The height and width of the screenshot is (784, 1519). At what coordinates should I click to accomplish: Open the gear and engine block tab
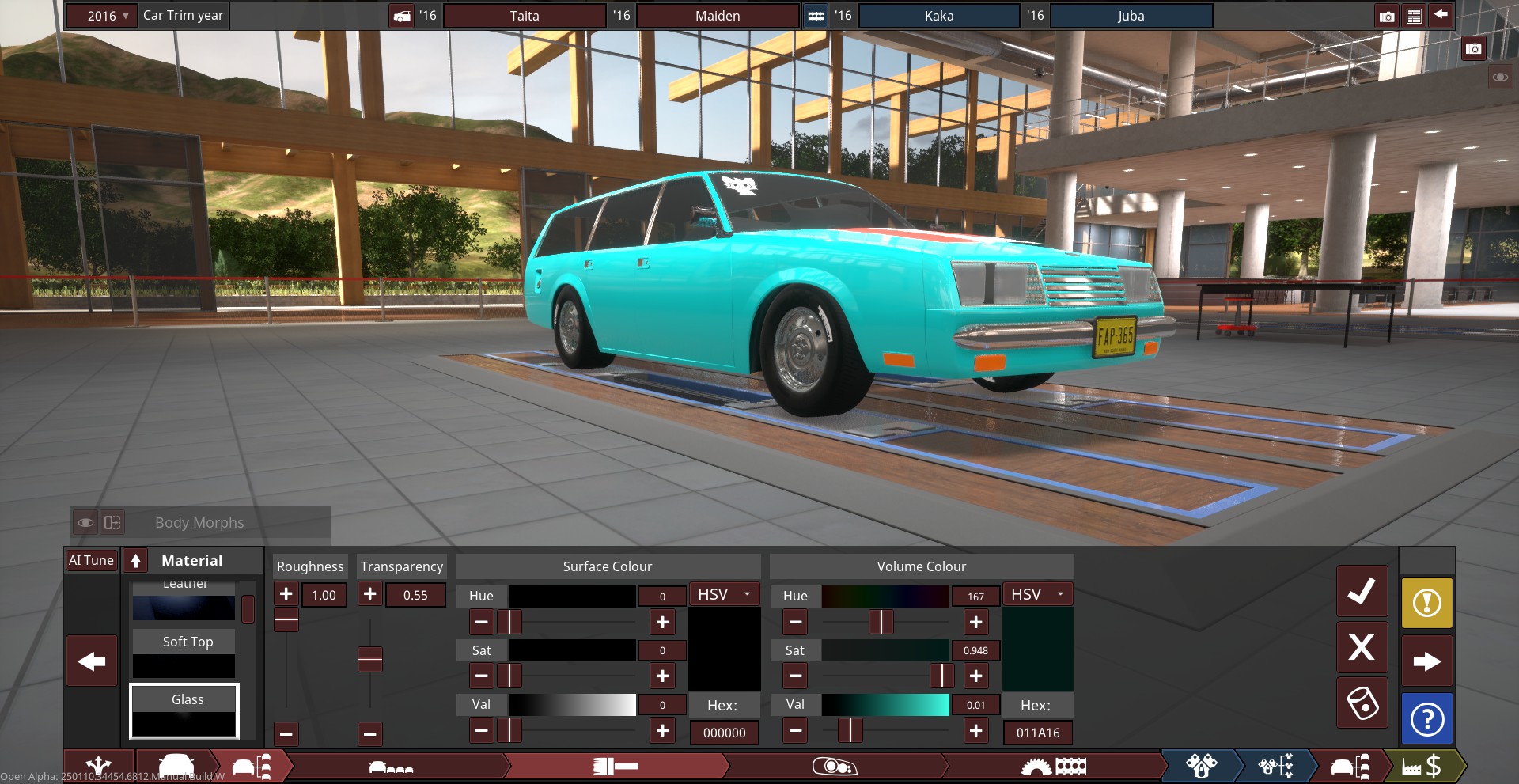click(1054, 766)
